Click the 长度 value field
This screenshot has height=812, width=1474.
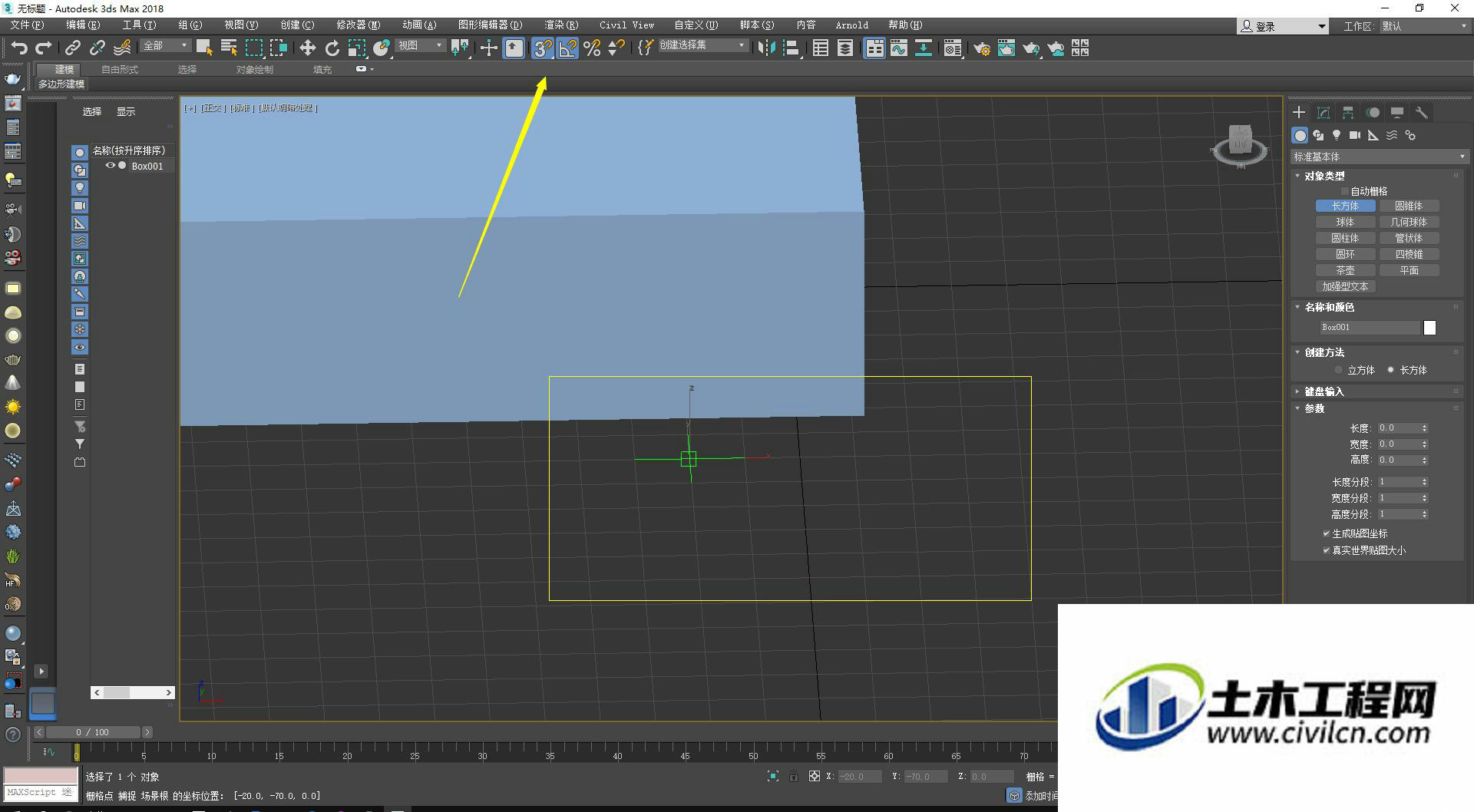pos(1399,428)
